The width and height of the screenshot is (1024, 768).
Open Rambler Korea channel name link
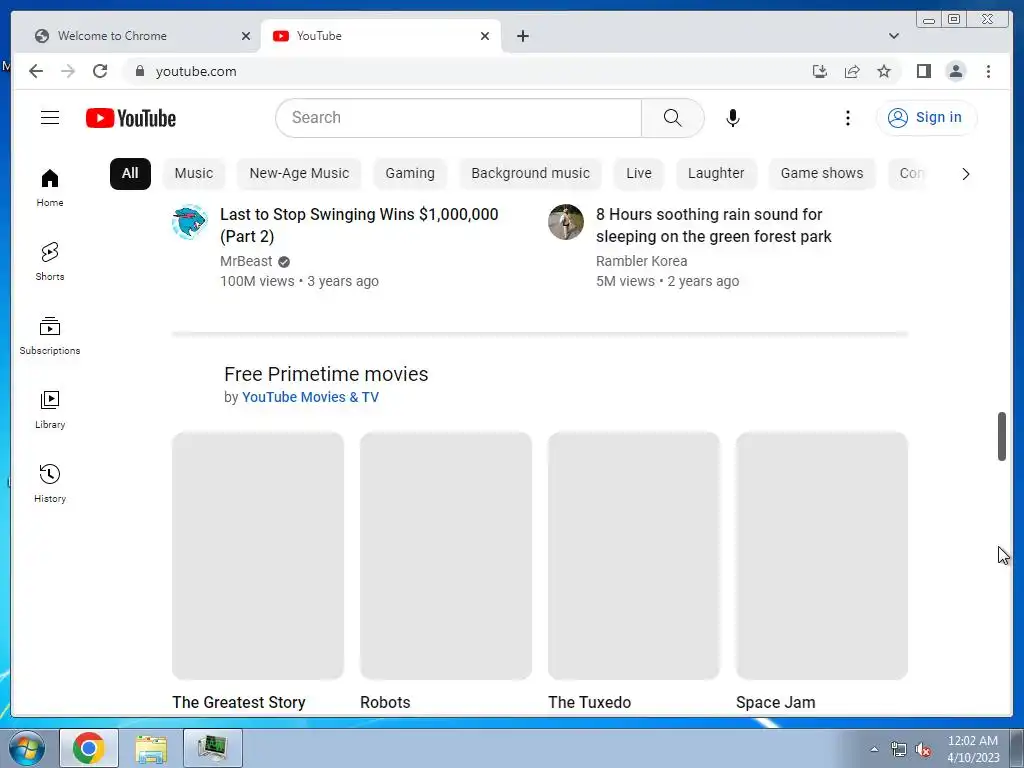pos(641,261)
